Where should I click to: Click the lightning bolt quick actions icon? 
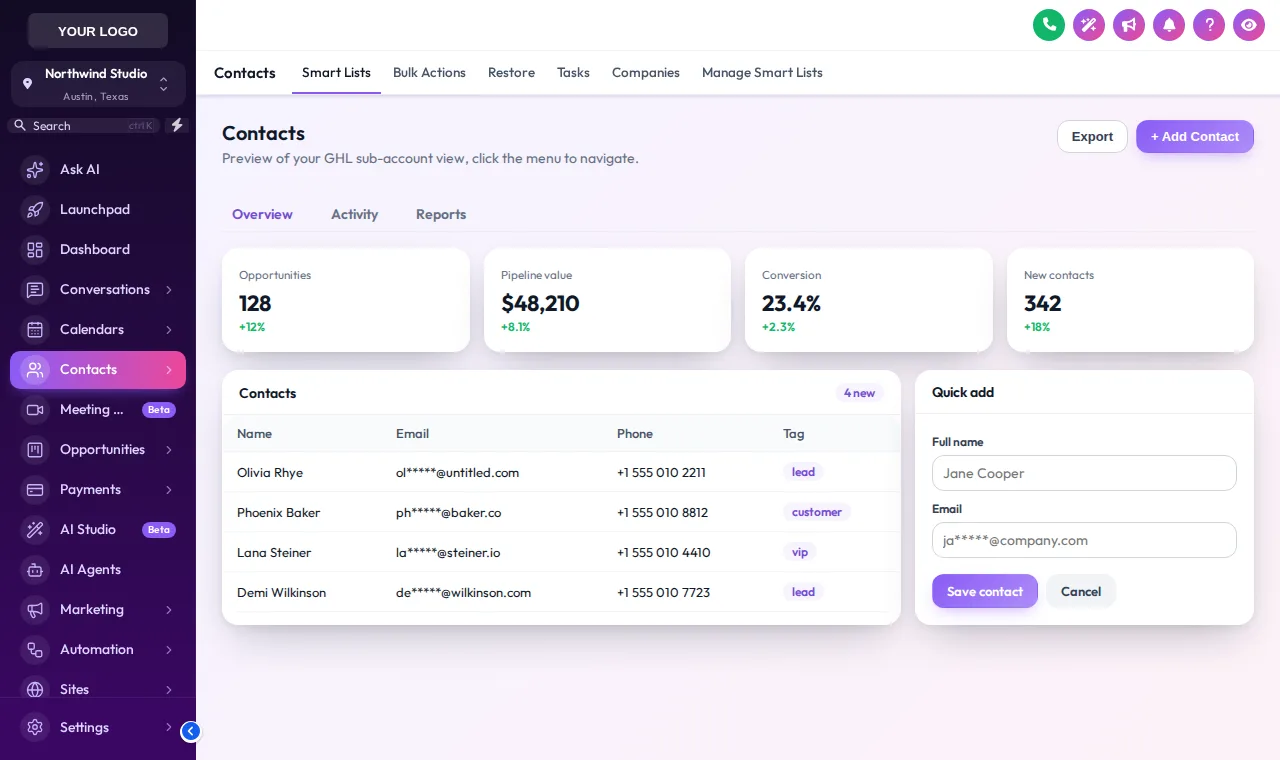click(x=177, y=125)
